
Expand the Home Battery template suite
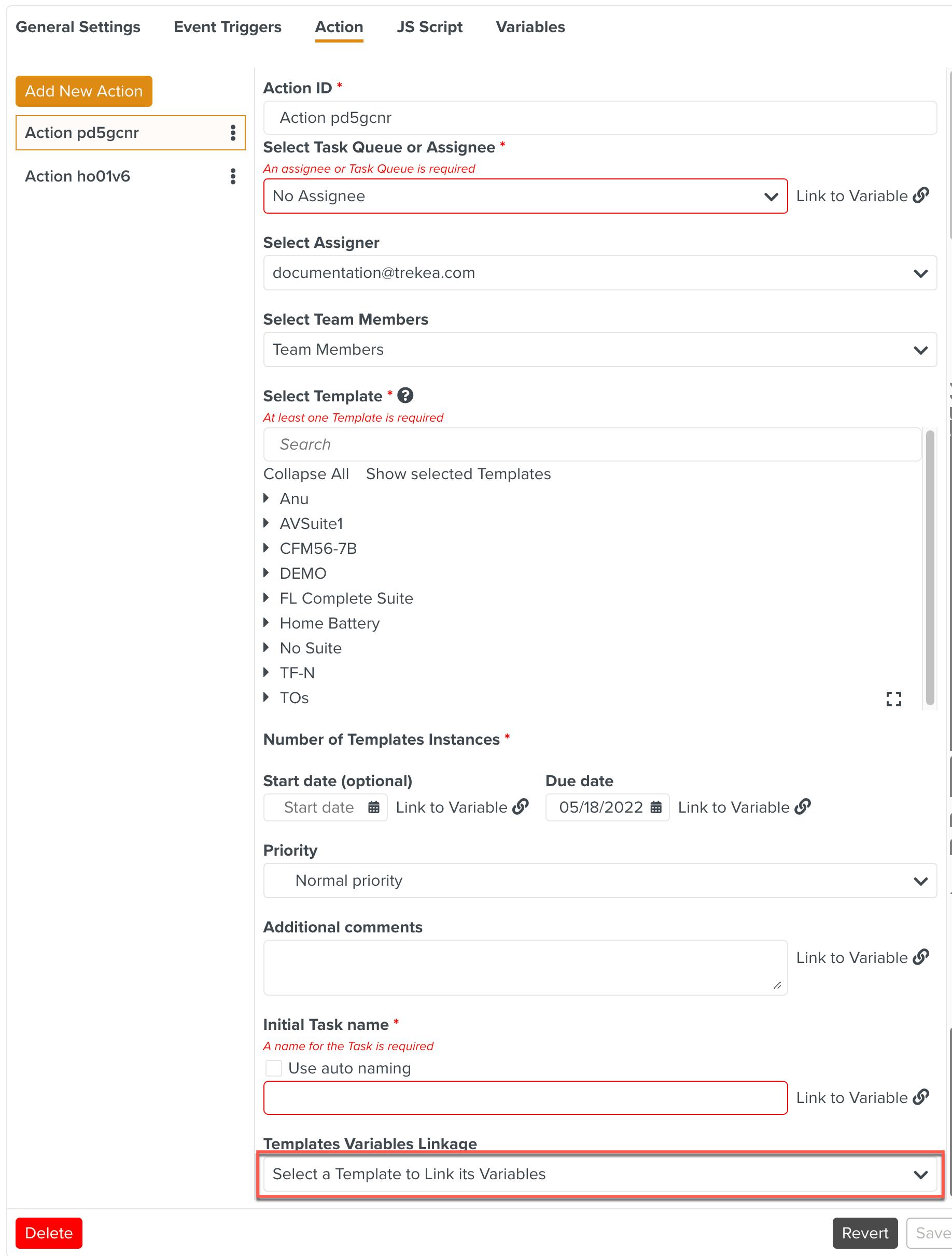click(x=266, y=623)
